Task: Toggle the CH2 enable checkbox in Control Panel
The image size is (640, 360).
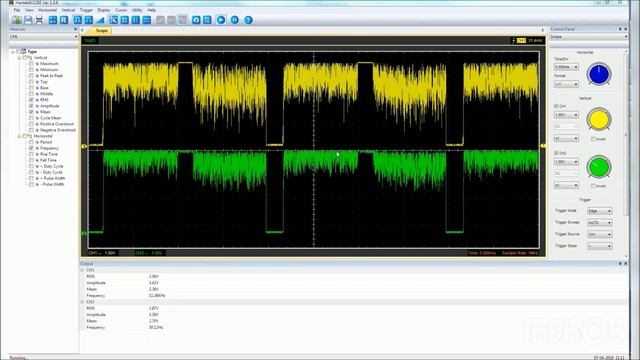Action: tap(556, 153)
